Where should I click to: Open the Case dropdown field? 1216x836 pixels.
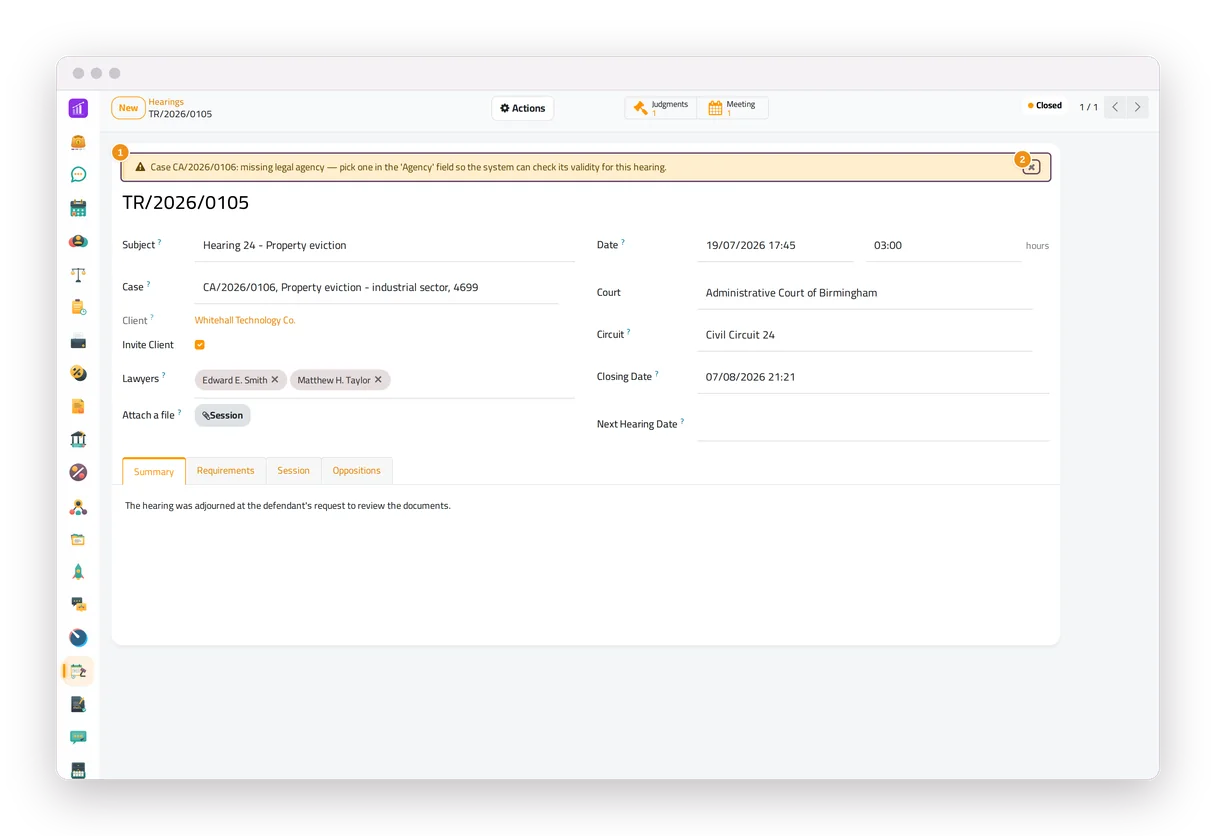tap(376, 287)
